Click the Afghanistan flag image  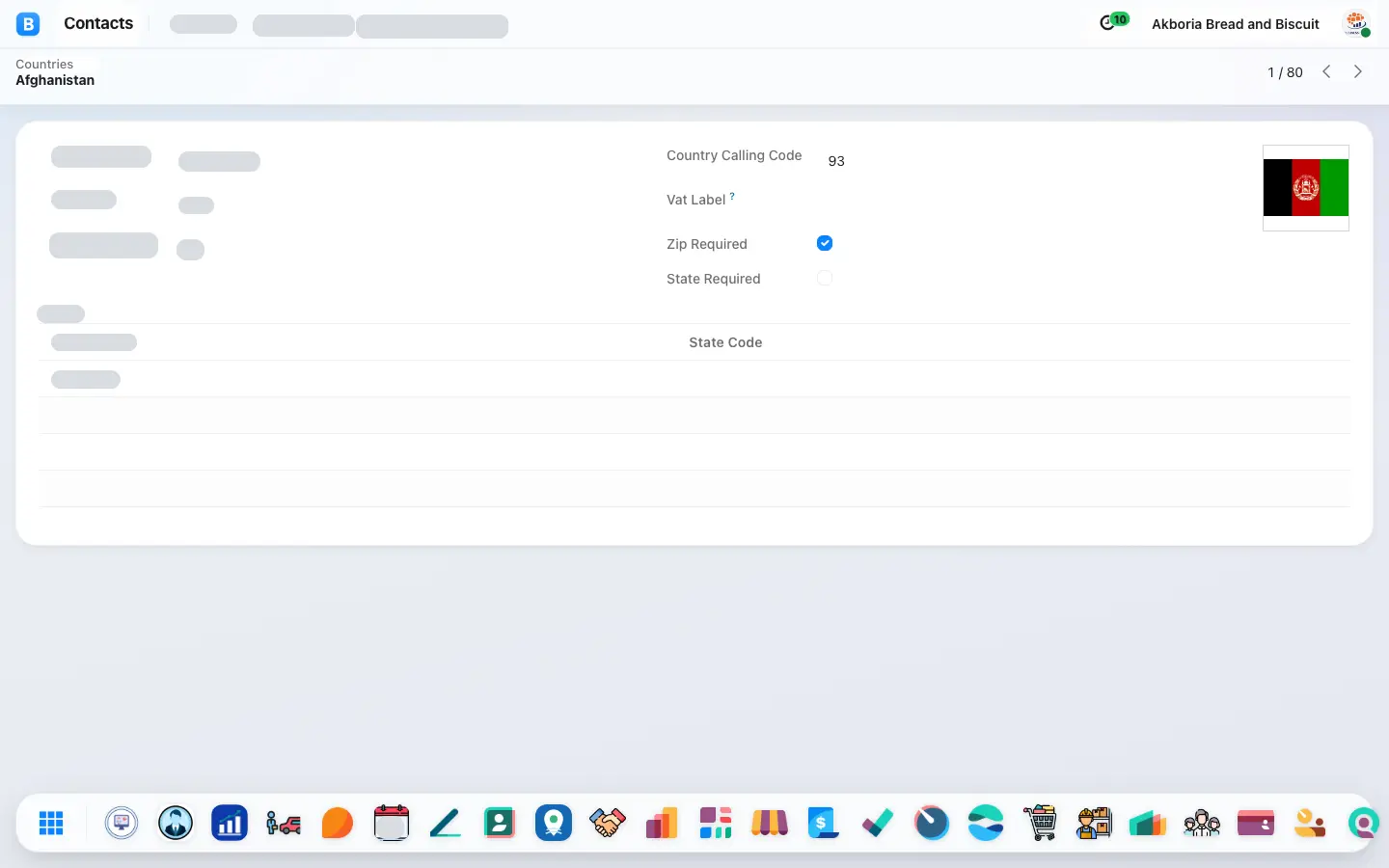pos(1306,188)
